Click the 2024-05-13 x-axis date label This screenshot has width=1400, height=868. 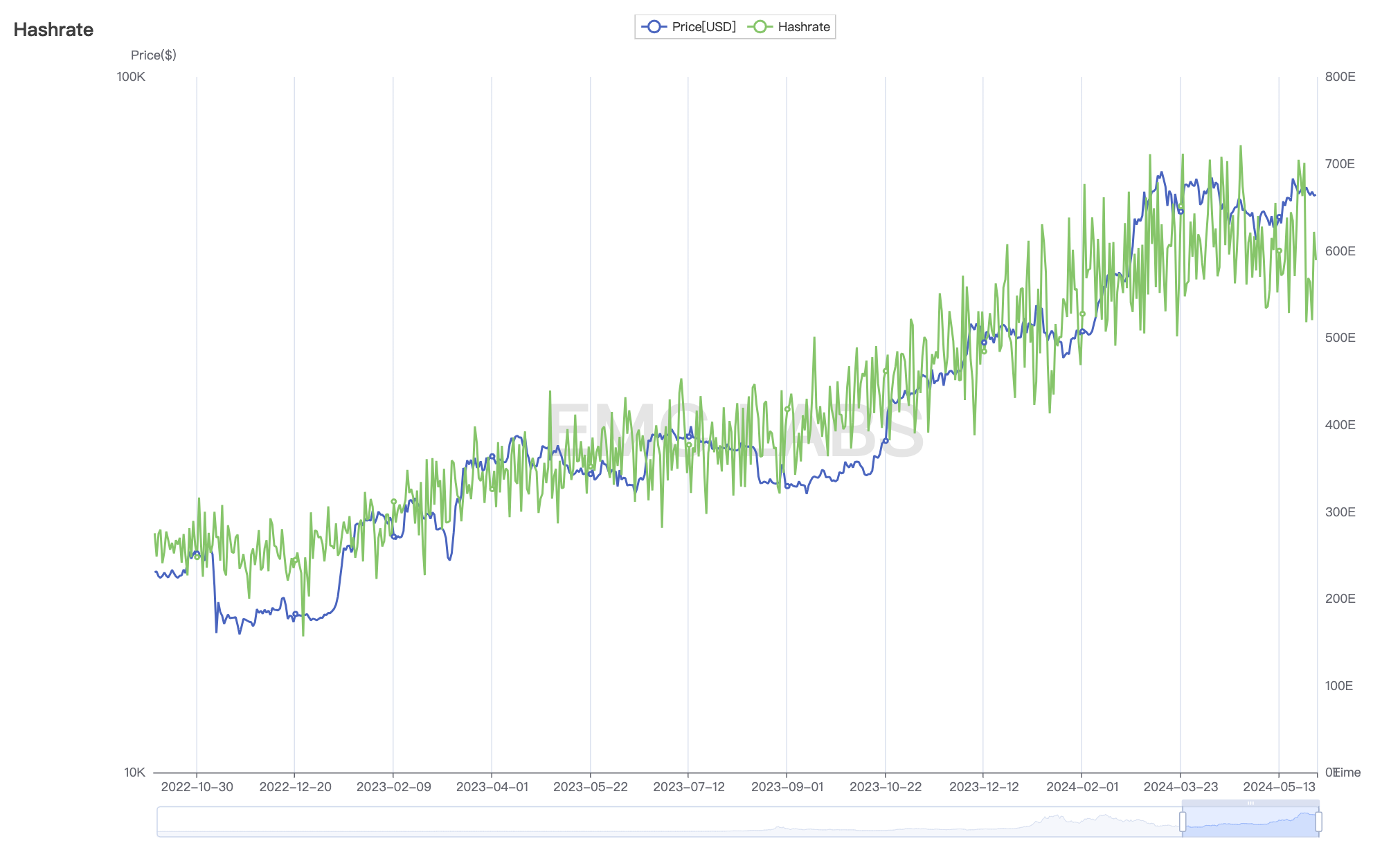[1279, 787]
